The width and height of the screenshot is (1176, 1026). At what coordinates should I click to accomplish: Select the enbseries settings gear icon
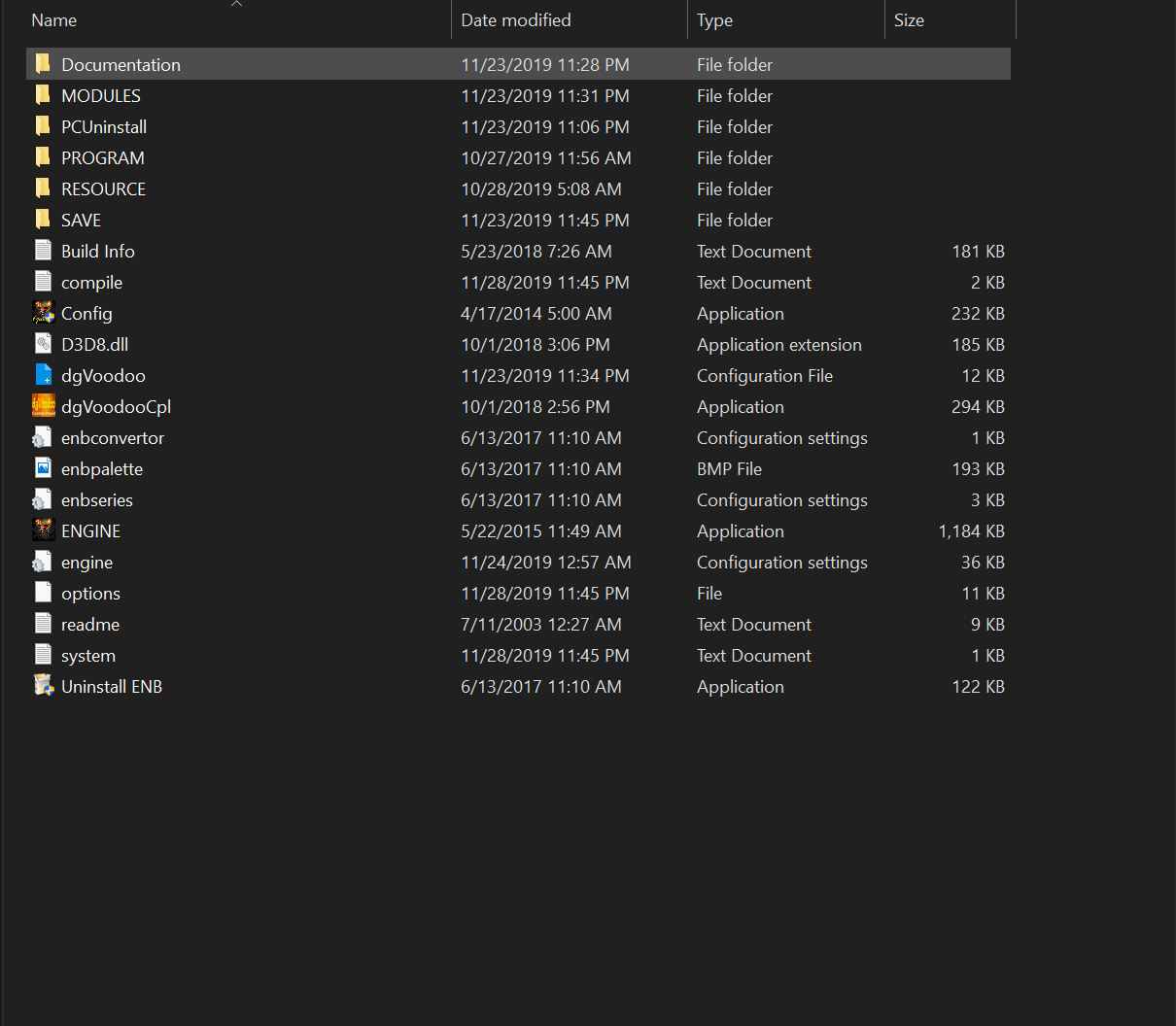[x=43, y=499]
